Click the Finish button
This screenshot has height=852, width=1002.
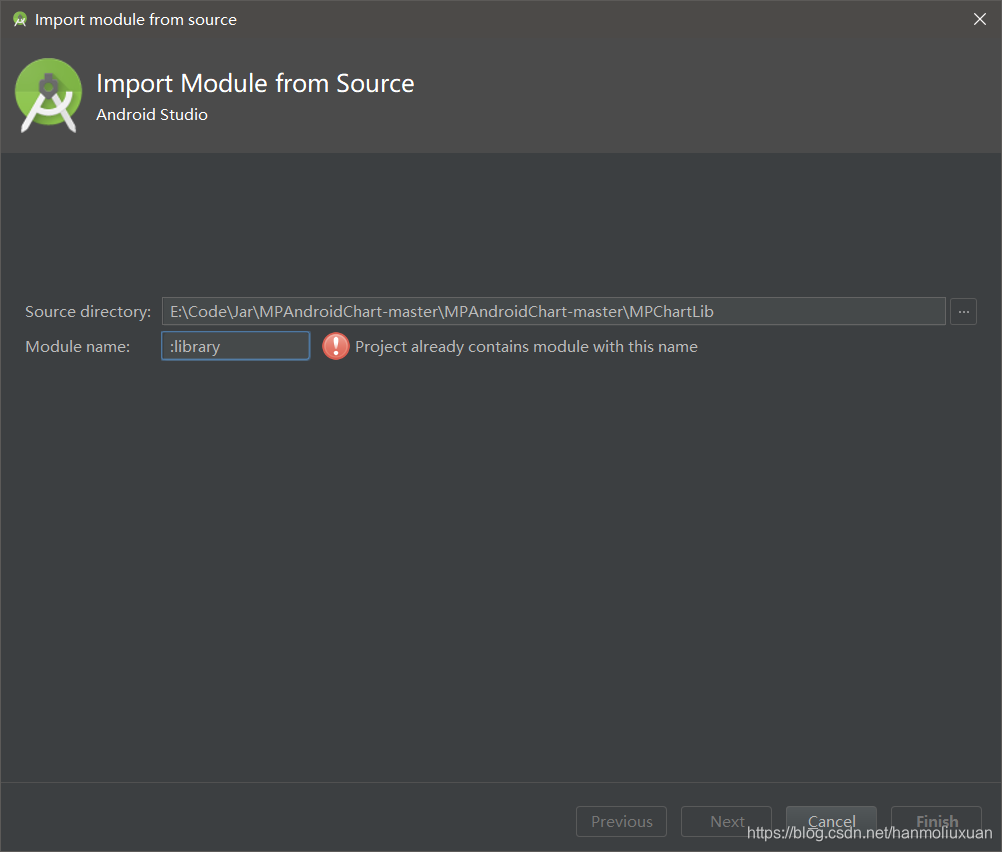(x=936, y=821)
